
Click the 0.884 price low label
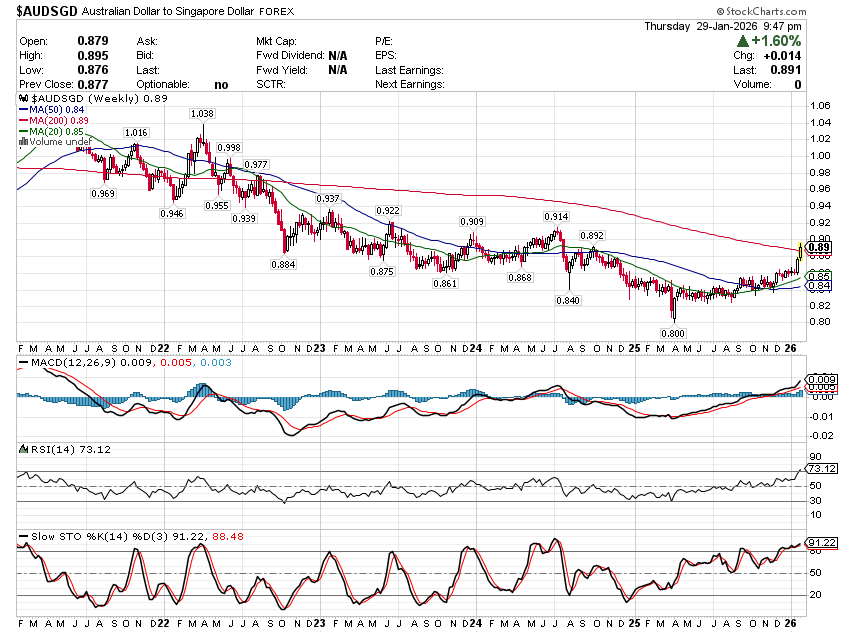(283, 265)
